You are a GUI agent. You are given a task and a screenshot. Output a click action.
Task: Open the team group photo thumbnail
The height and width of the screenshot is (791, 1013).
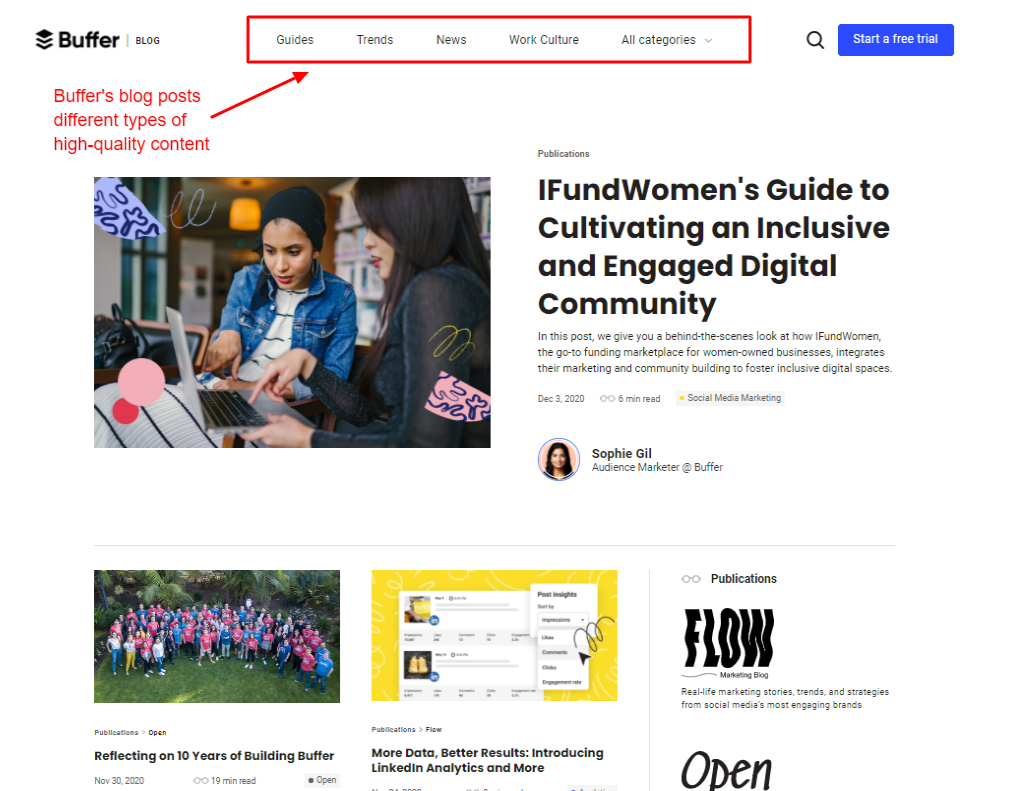(x=217, y=636)
